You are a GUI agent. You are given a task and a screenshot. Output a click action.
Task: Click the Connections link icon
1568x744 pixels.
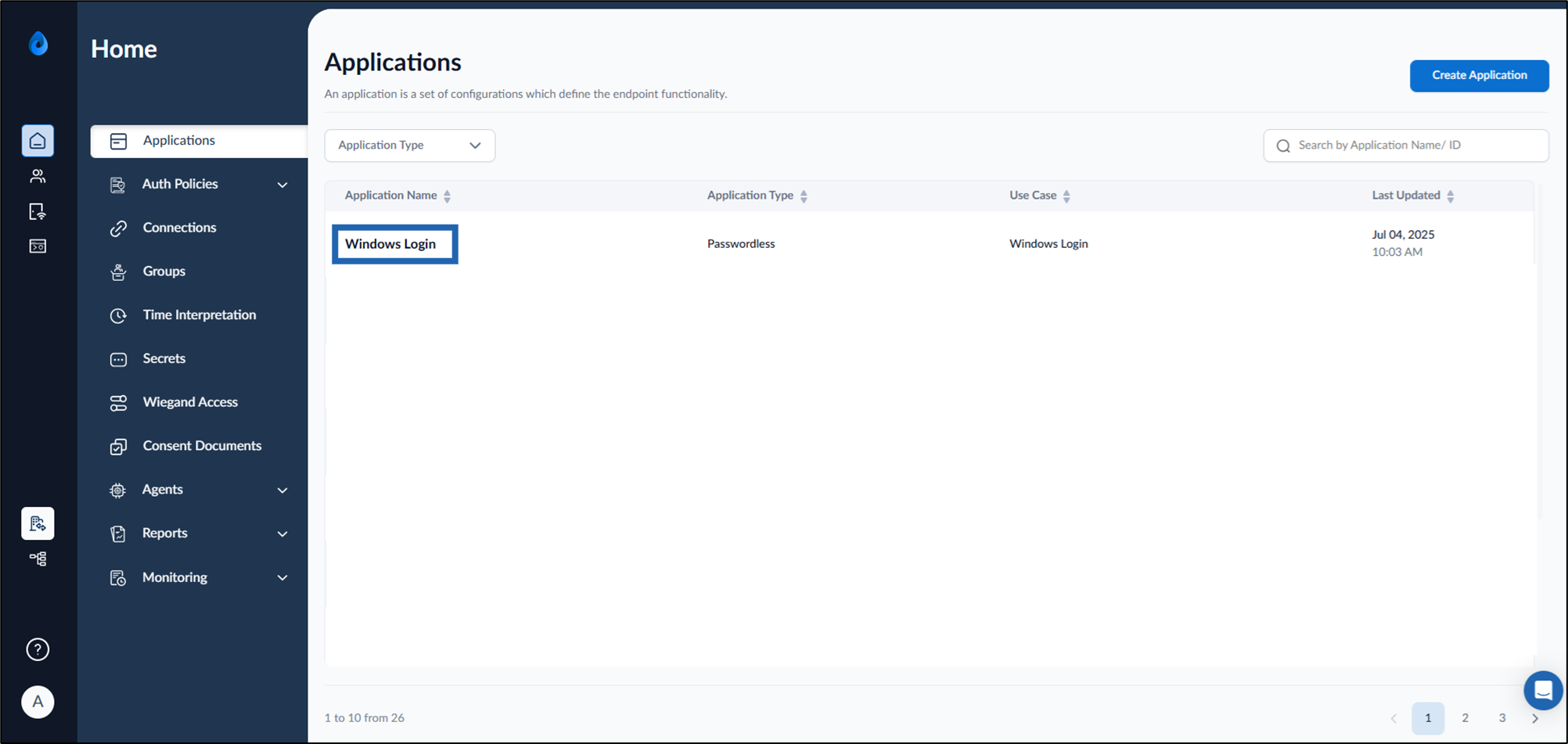pyautogui.click(x=118, y=228)
